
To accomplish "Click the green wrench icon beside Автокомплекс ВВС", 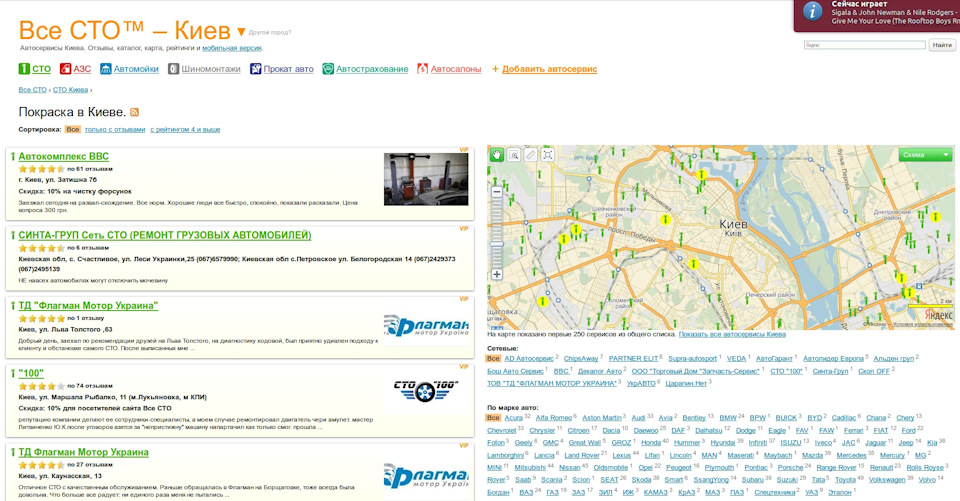I will pos(12,156).
